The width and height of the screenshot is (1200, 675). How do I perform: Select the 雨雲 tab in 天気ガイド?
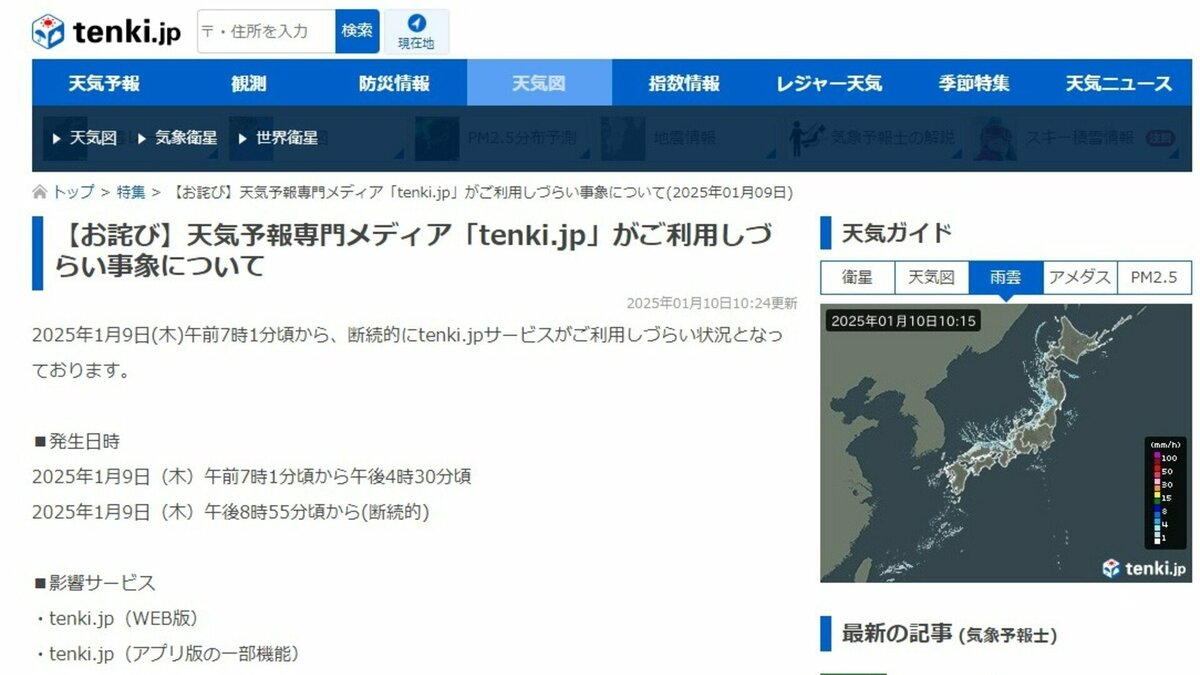(x=1005, y=278)
